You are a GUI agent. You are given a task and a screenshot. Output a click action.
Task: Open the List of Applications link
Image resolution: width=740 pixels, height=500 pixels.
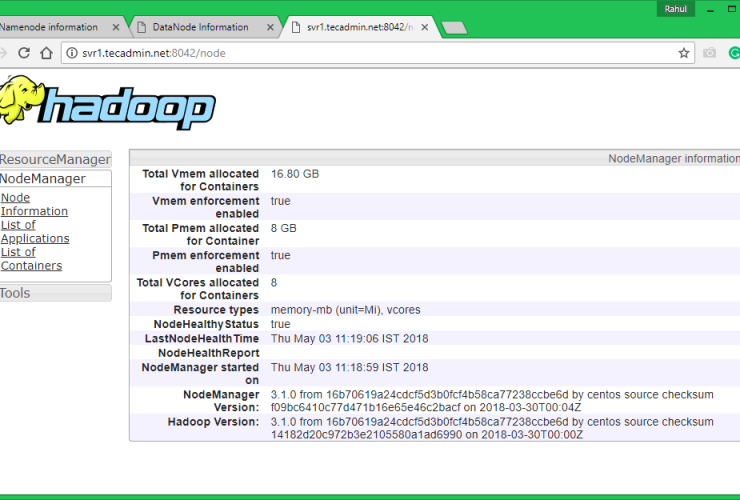[34, 232]
